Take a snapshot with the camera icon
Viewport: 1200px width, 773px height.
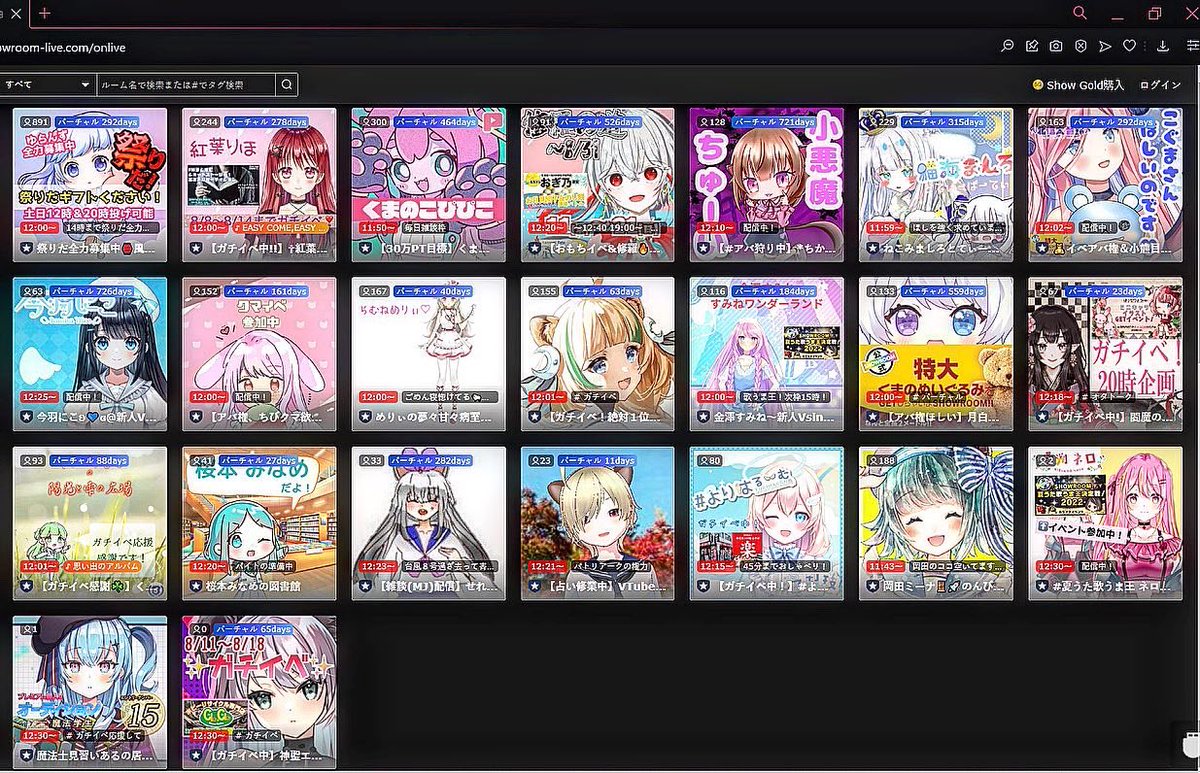(1056, 46)
